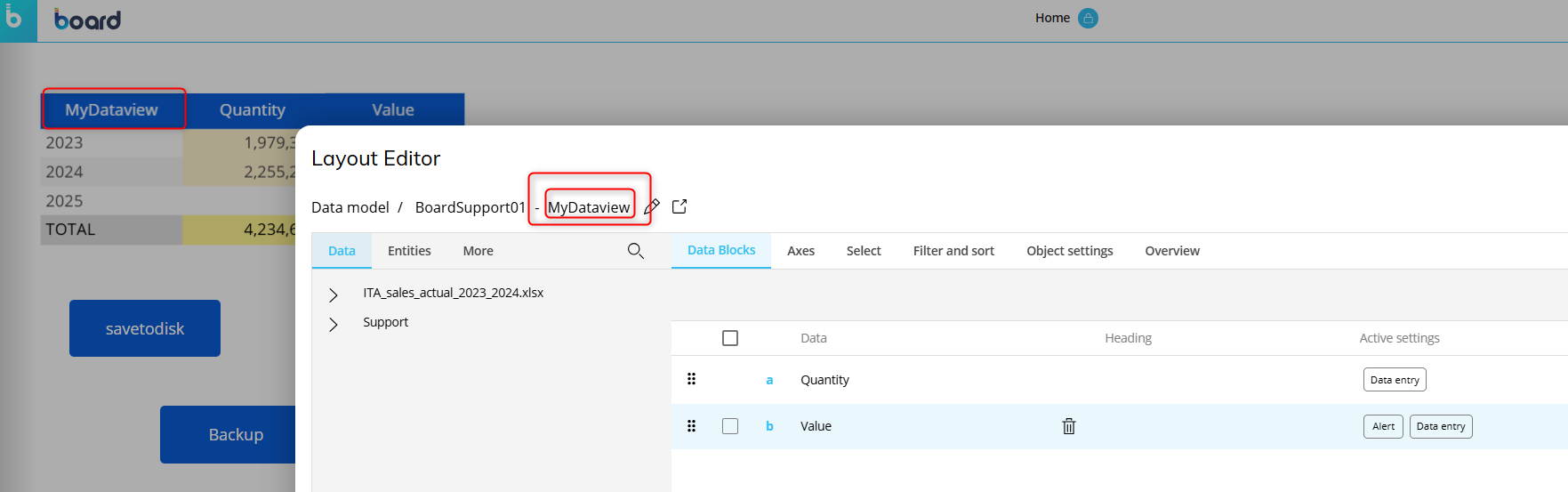Switch to the Axes tab
The height and width of the screenshot is (492, 1568).
pos(800,251)
